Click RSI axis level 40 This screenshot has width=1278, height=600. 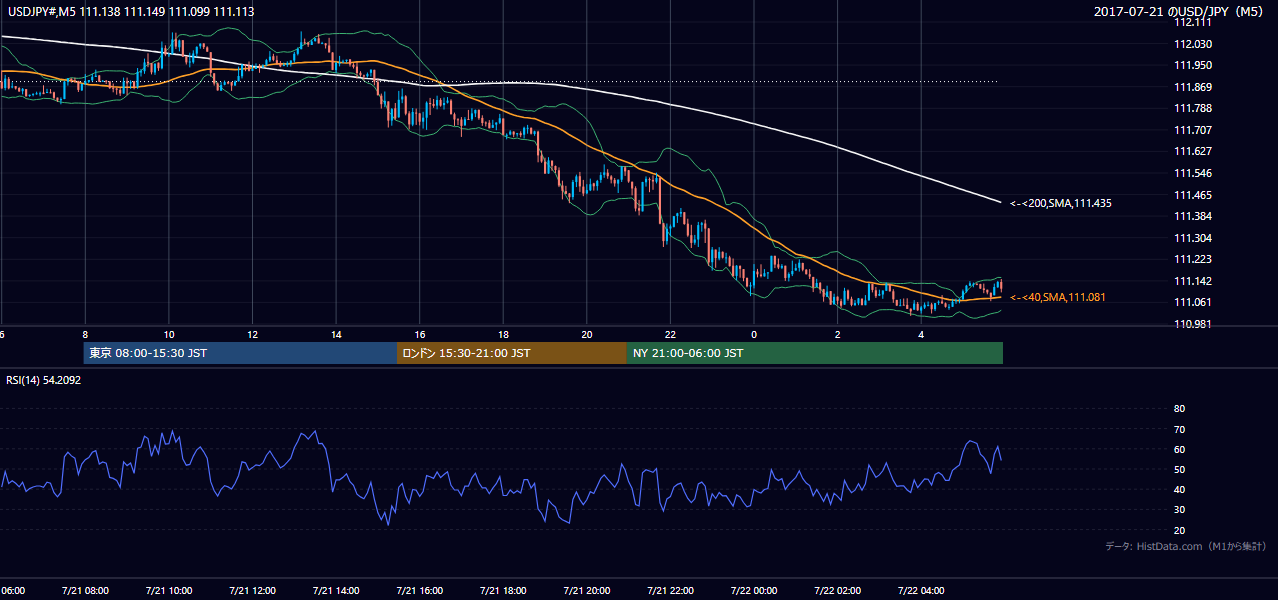click(x=1179, y=489)
